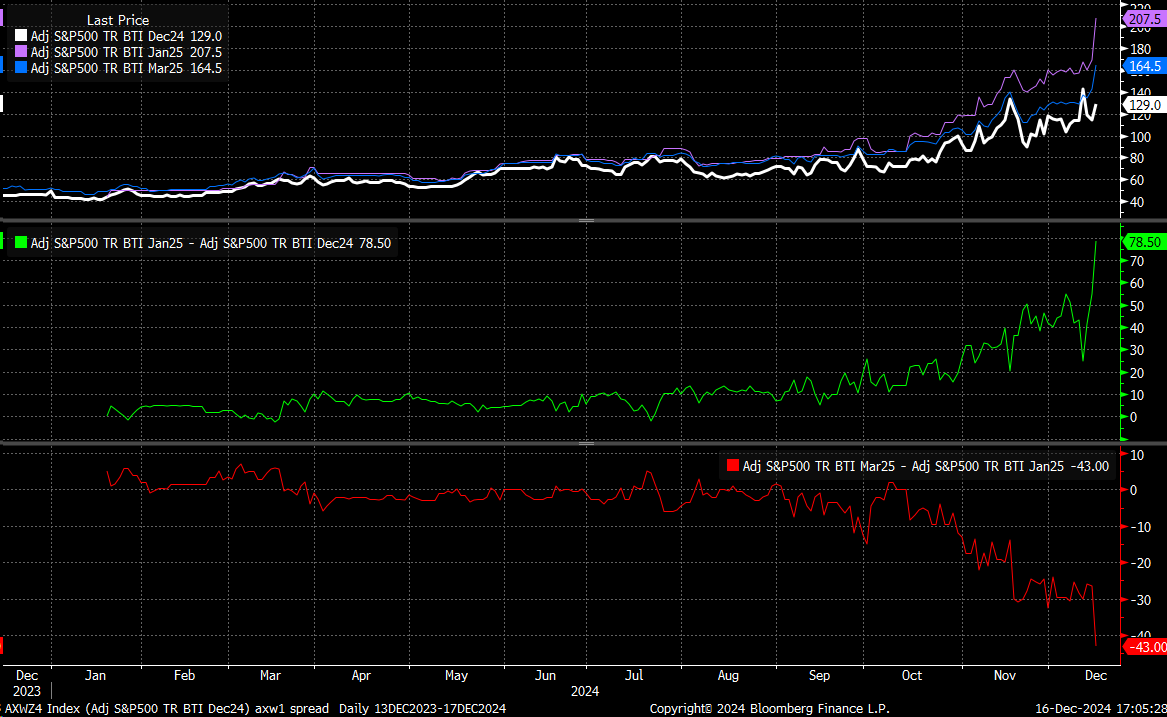
Task: Click the Apr month label on time axis
Action: [361, 675]
